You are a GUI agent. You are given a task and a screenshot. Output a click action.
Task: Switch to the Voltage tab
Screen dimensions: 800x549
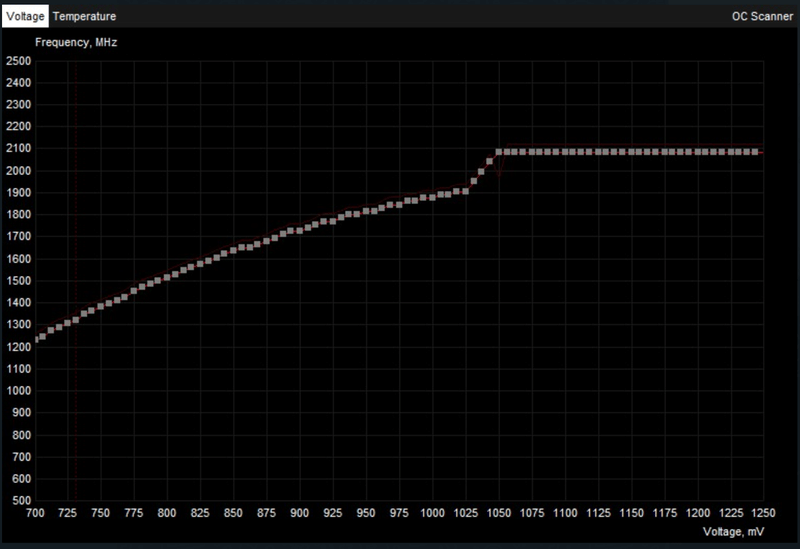tap(25, 16)
